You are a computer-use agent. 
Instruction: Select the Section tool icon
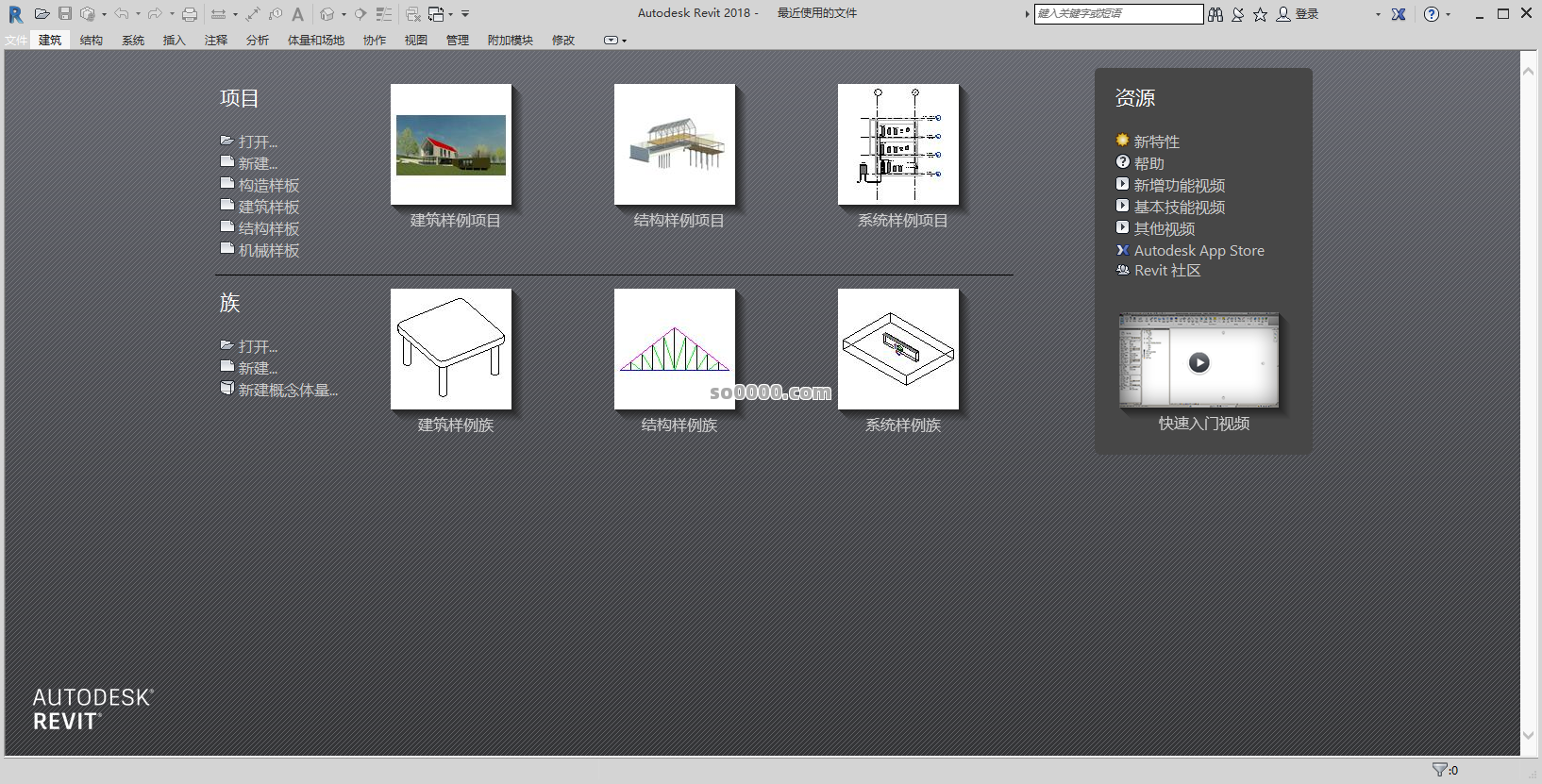tap(360, 14)
